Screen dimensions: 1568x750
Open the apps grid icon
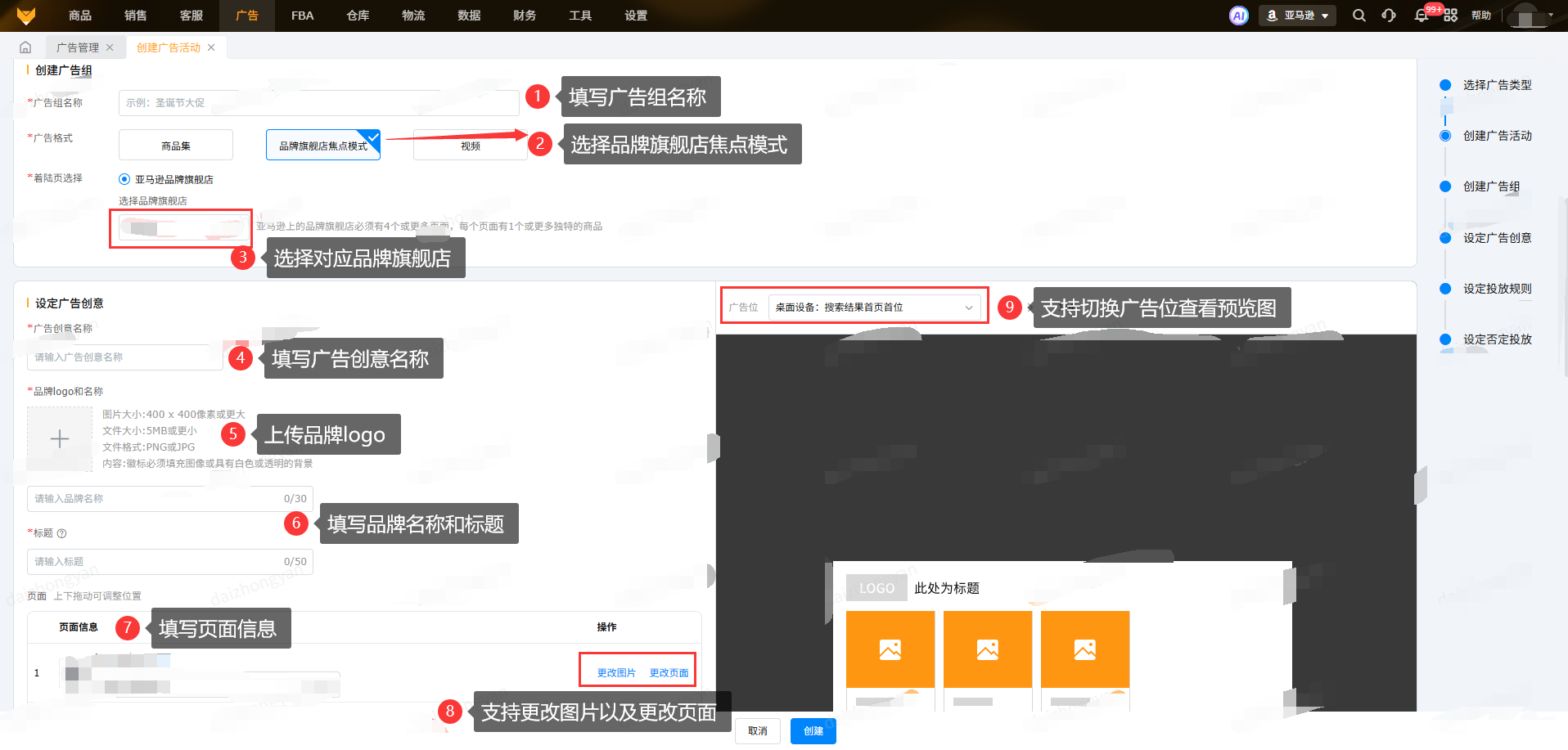point(1451,16)
